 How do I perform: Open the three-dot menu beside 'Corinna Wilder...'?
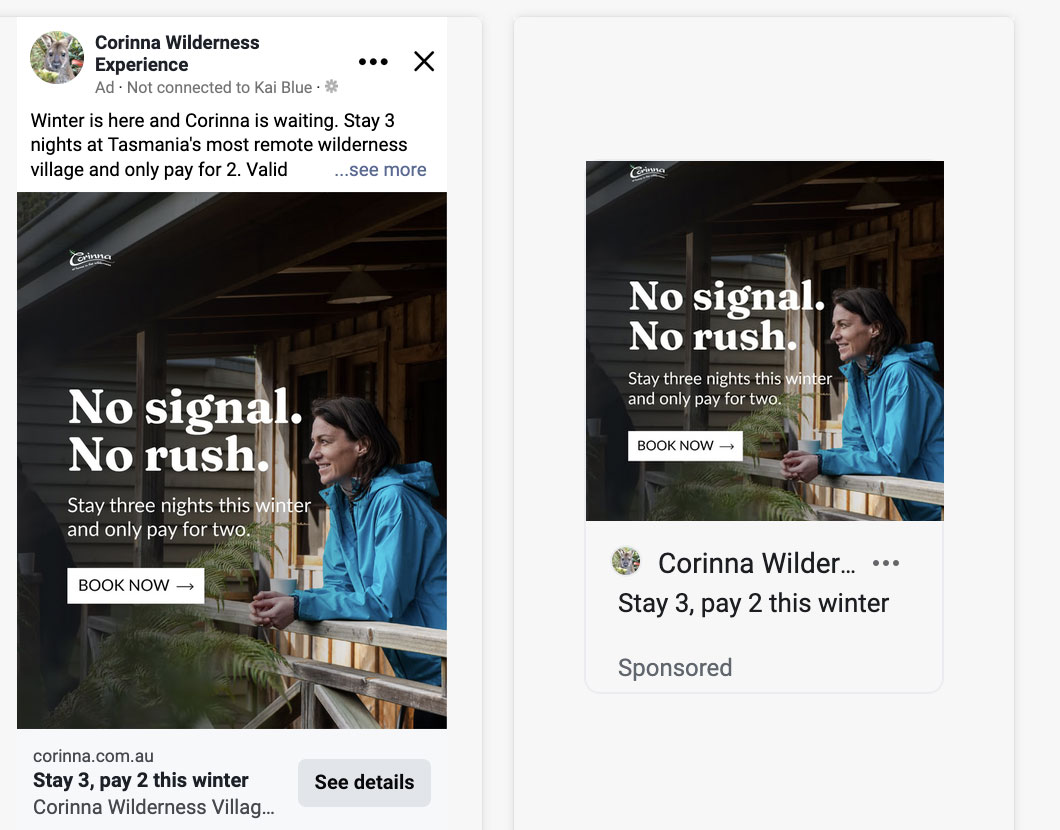[x=886, y=563]
